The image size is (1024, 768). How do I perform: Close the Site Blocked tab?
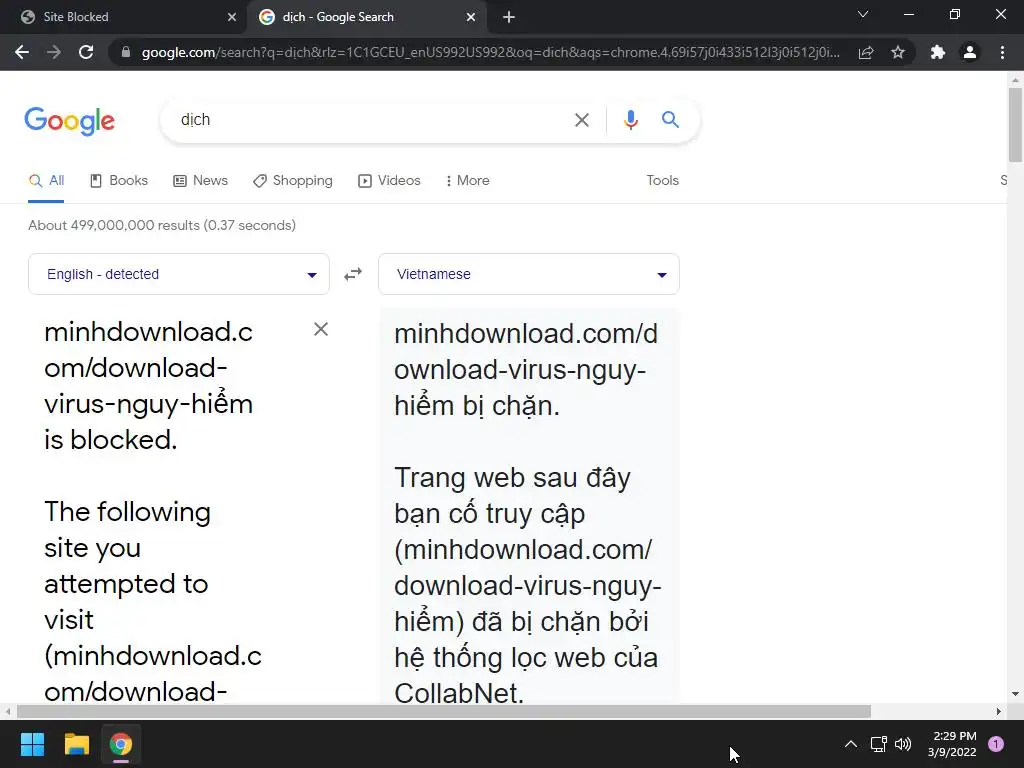pos(232,17)
